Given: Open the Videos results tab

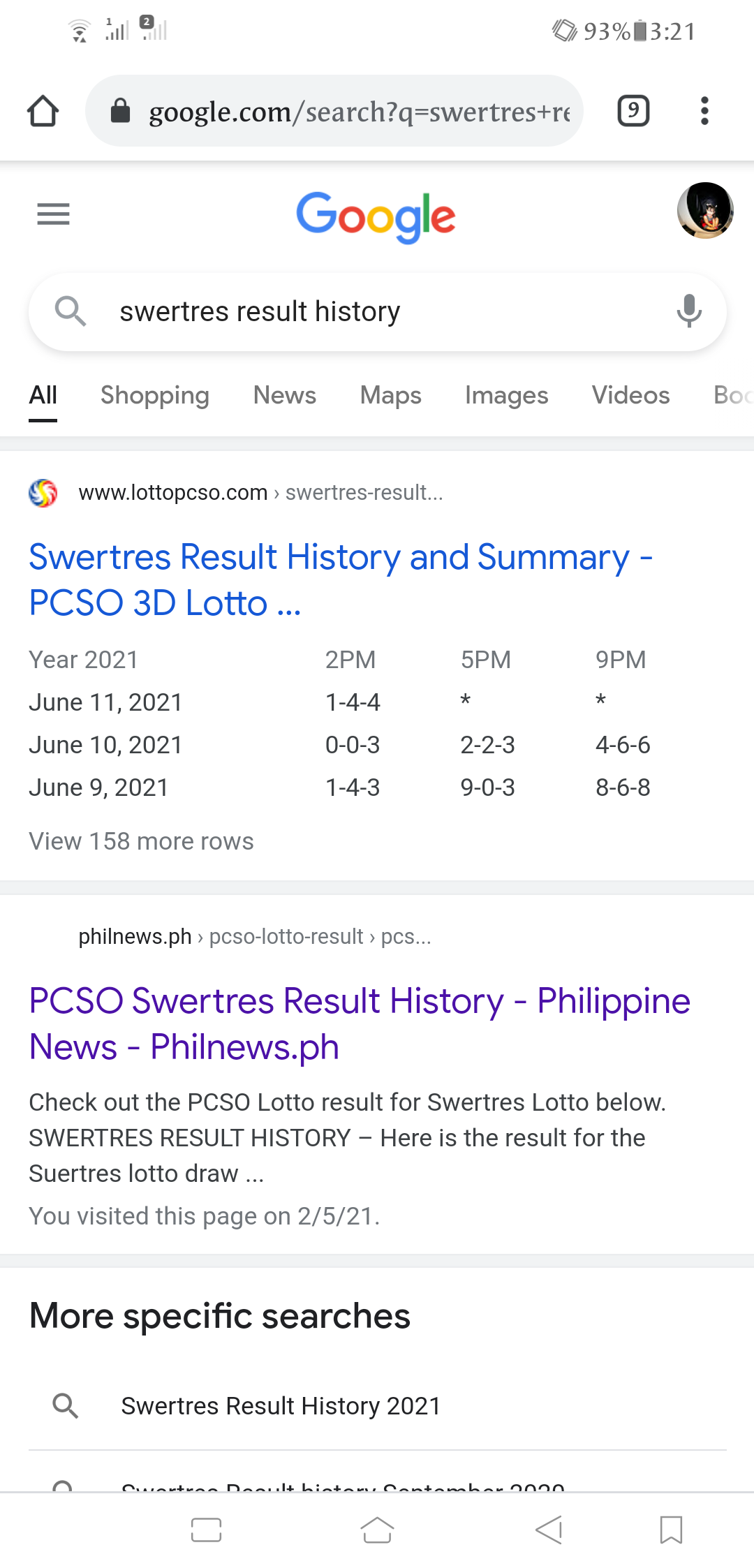Looking at the screenshot, I should coord(631,395).
